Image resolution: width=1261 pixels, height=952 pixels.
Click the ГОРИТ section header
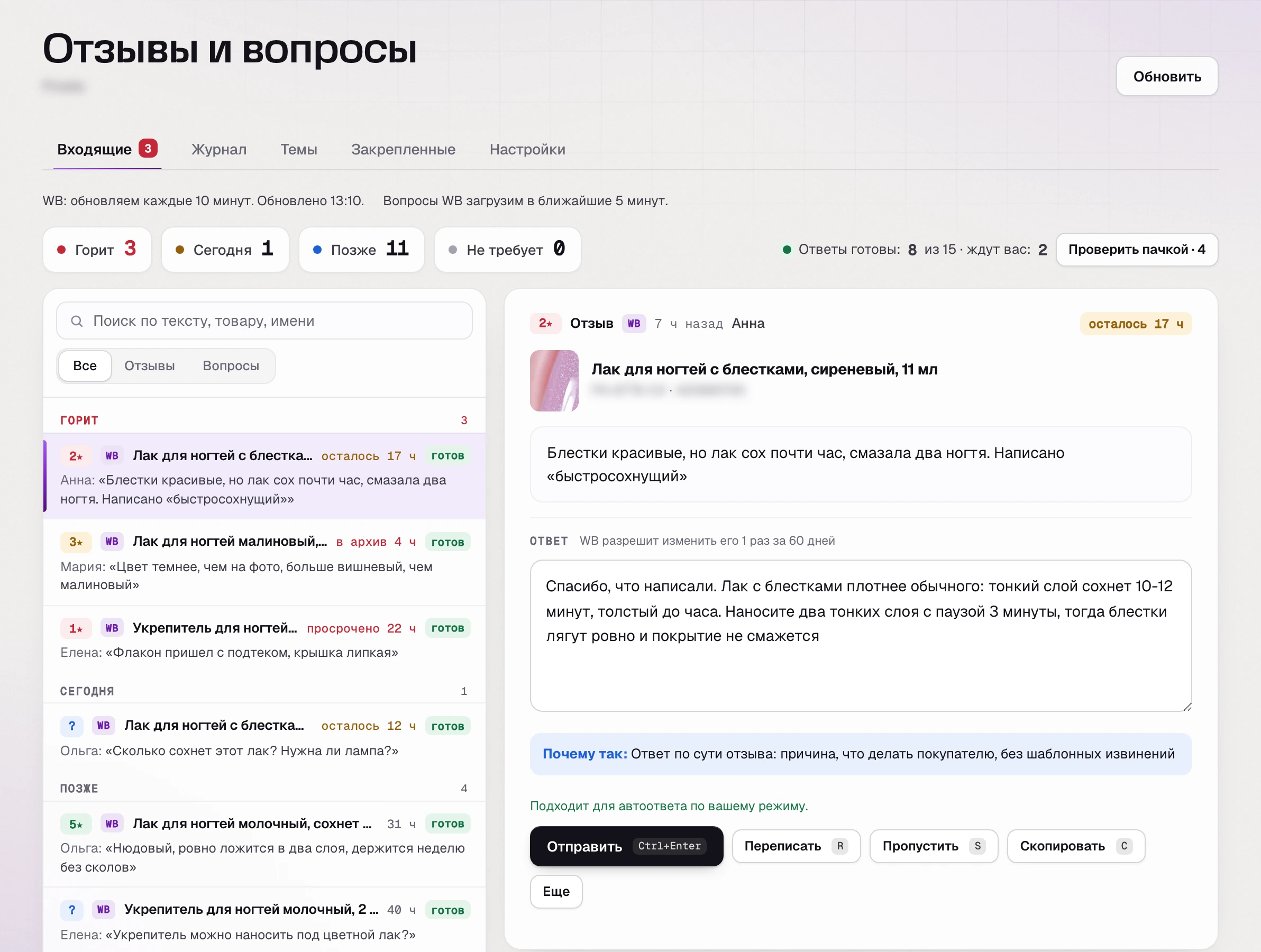[x=79, y=420]
